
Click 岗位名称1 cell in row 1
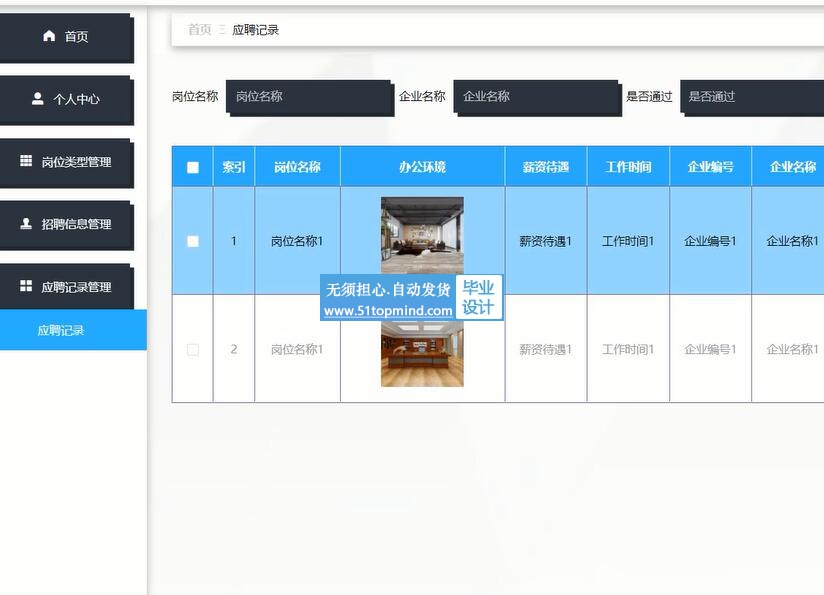pos(297,241)
